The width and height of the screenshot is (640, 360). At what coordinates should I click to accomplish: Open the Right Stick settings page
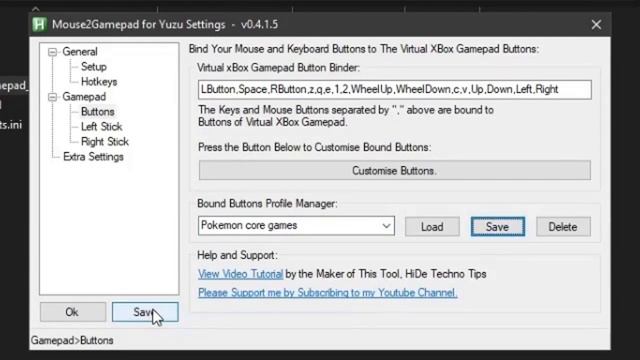click(x=105, y=142)
